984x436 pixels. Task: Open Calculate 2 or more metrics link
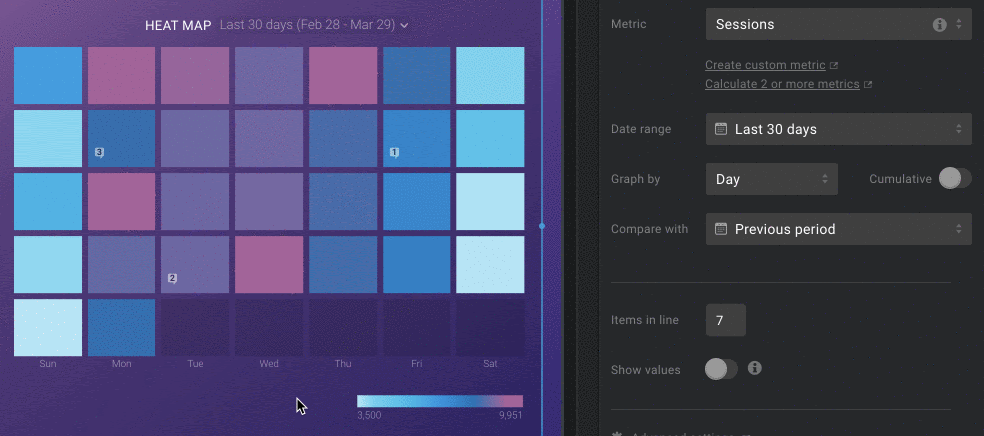(x=782, y=84)
